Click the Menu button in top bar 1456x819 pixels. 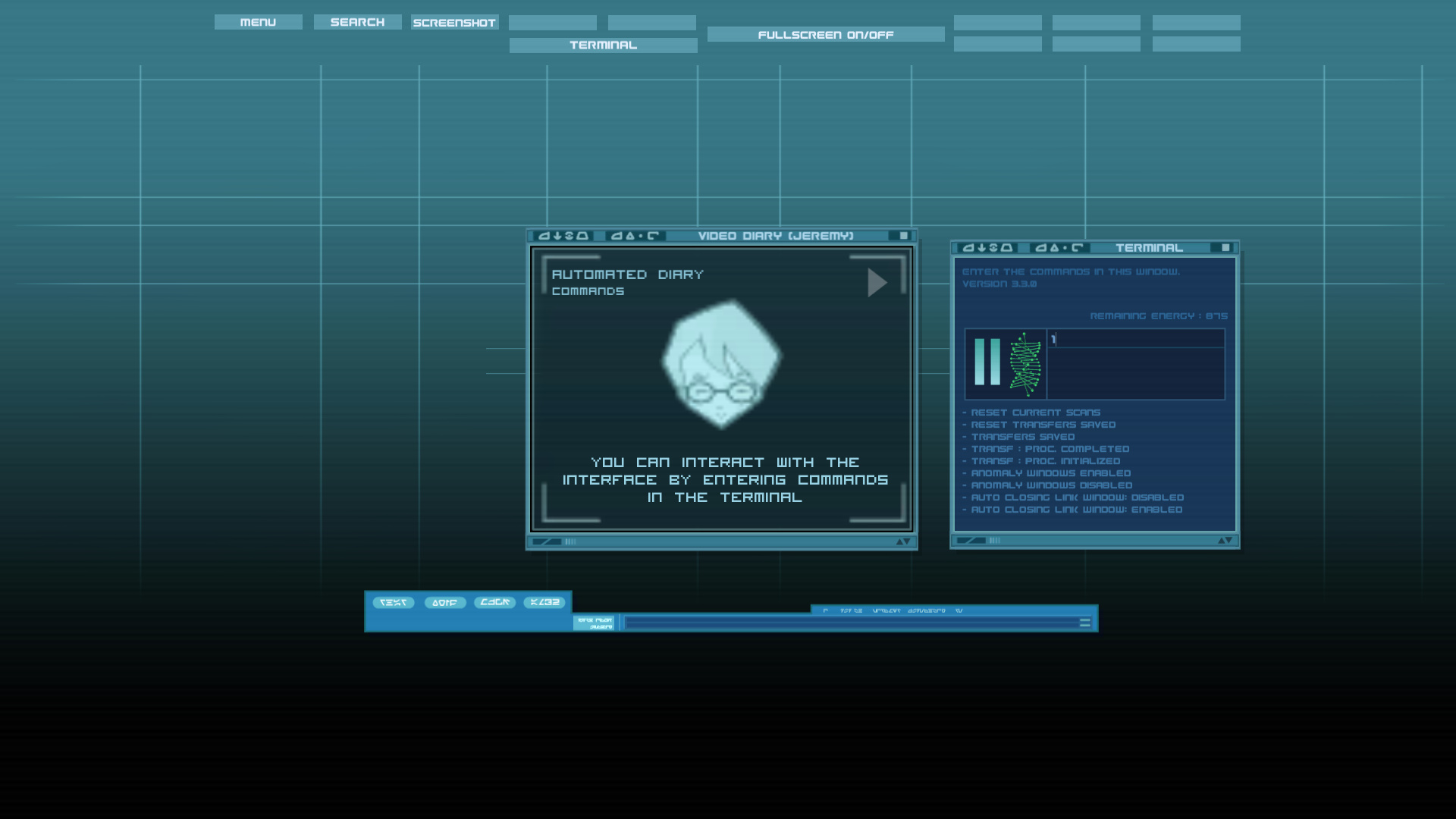tap(258, 22)
